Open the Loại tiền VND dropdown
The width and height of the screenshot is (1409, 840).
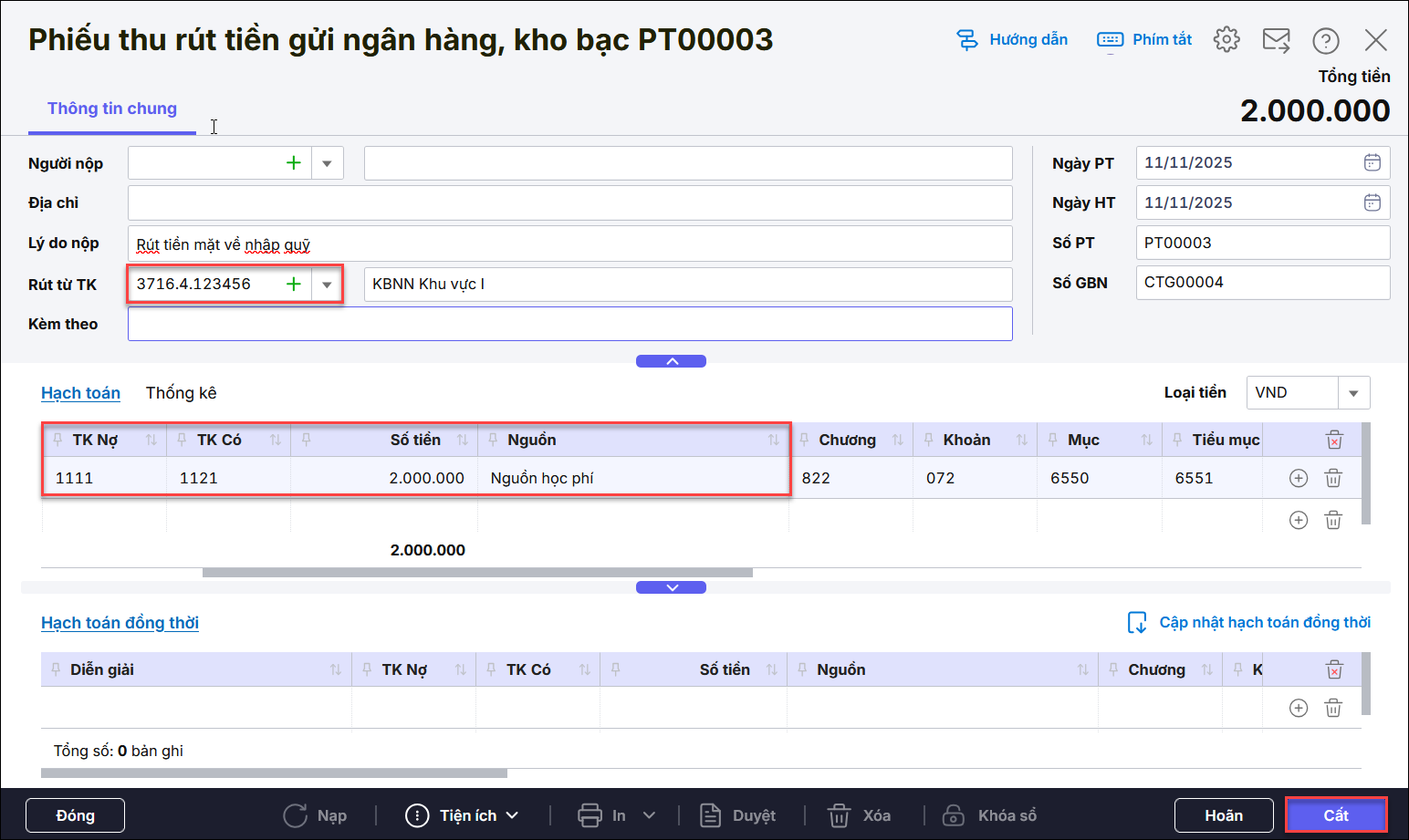click(x=1353, y=393)
